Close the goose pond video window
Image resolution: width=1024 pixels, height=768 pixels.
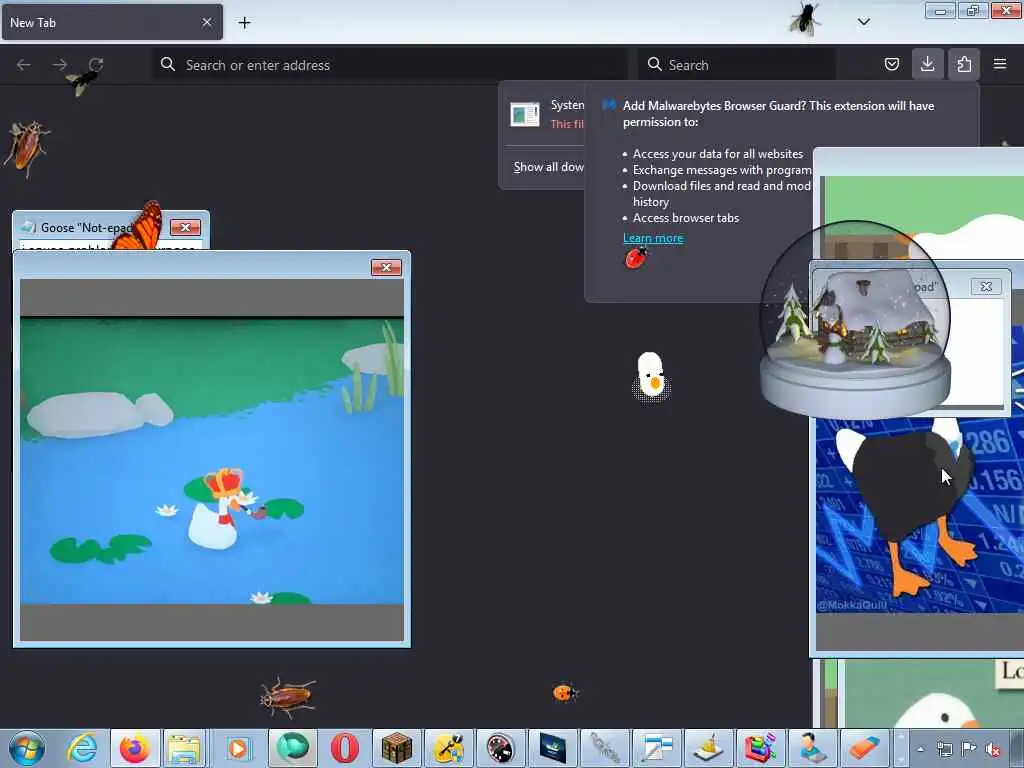pos(386,268)
